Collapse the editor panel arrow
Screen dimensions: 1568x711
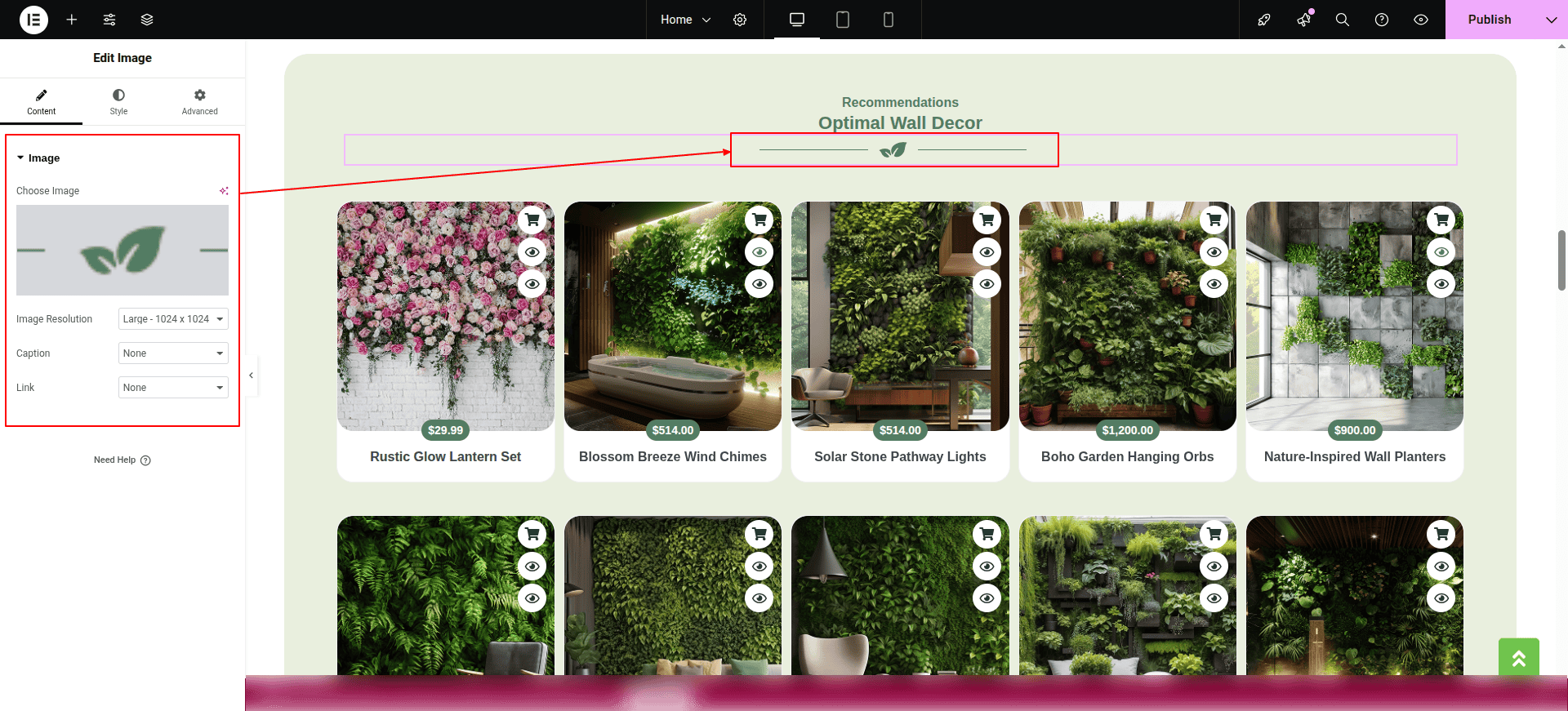[x=251, y=375]
